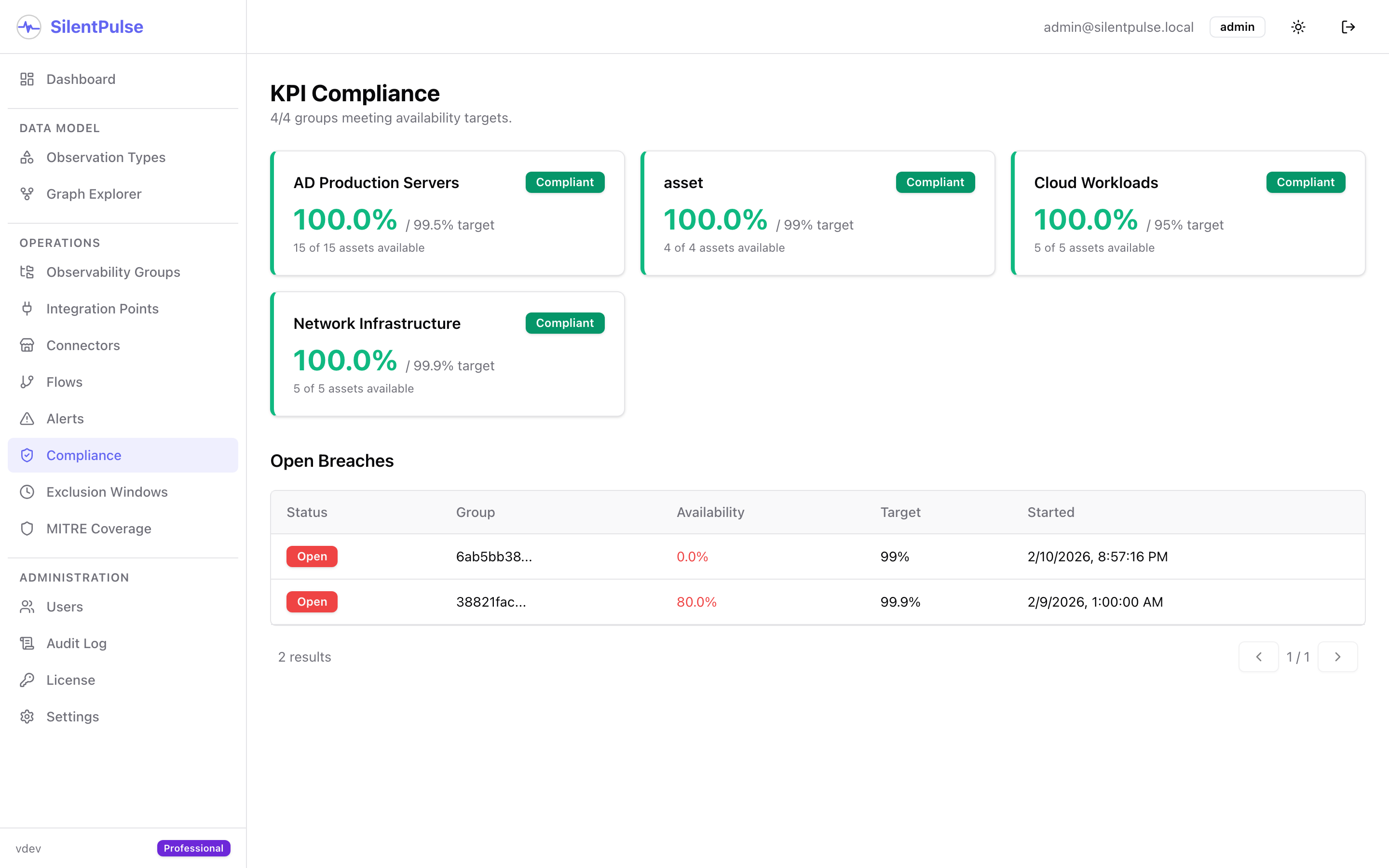The image size is (1389, 868).
Task: Click the 80.0% availability value
Action: coord(696,602)
